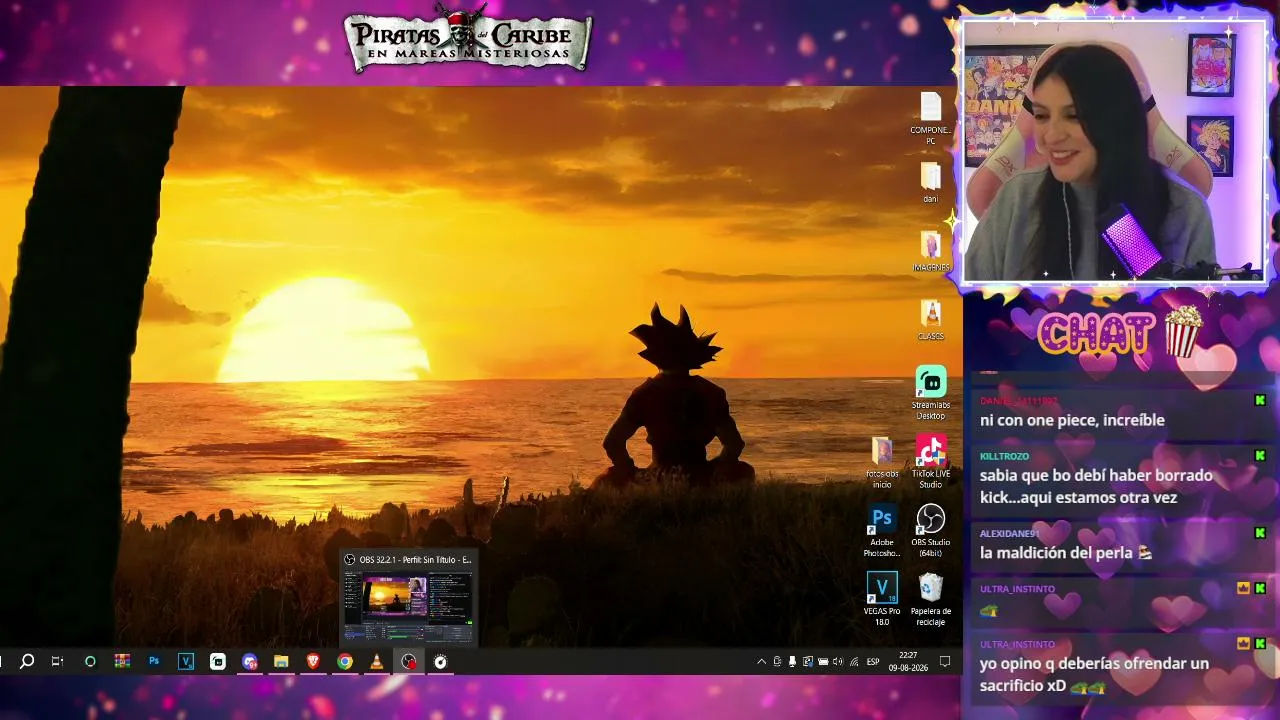
Task: Open the Wi-Fi network tray icon
Action: (x=852, y=661)
